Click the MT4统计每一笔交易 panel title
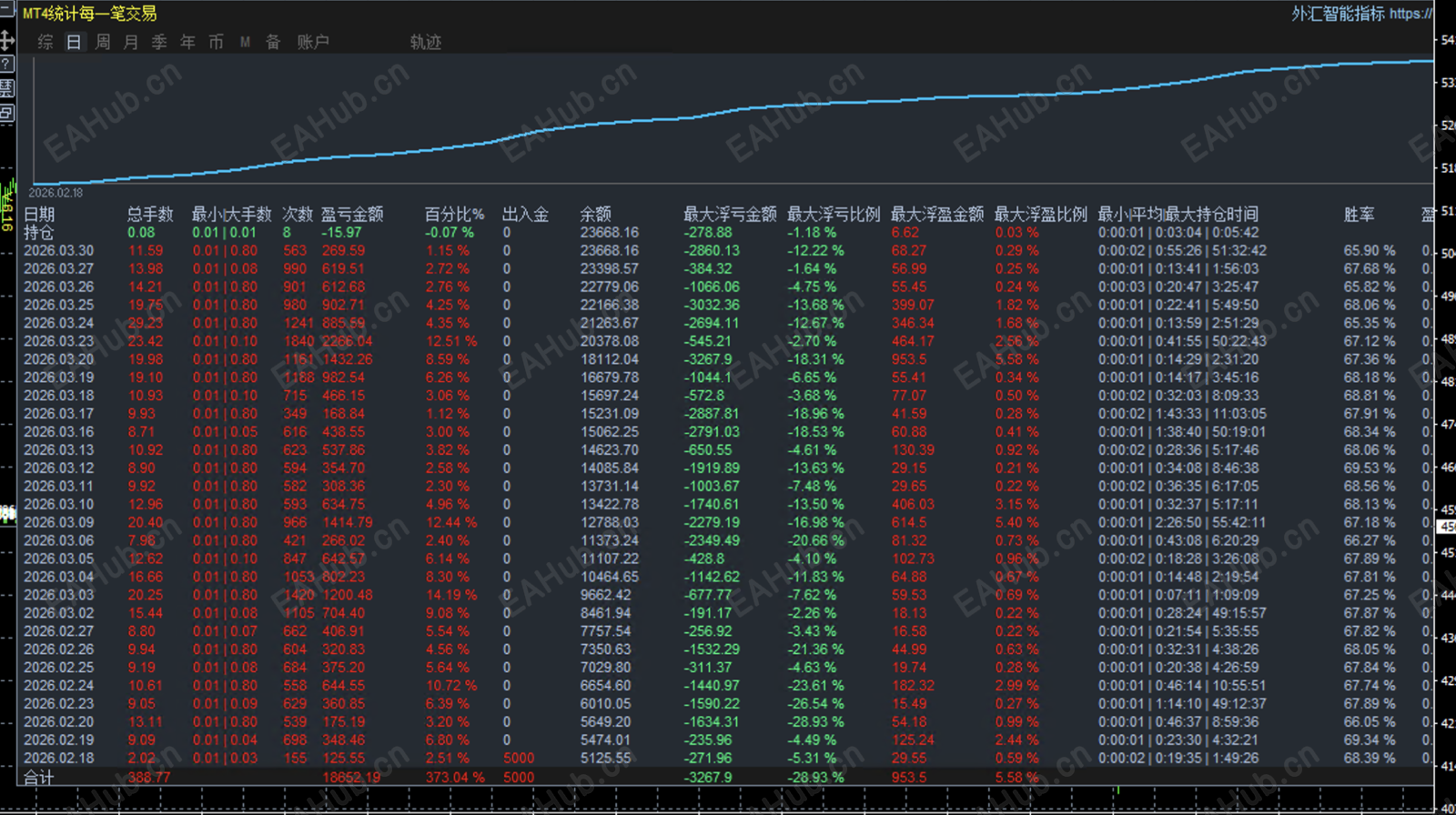1456x815 pixels. (89, 14)
